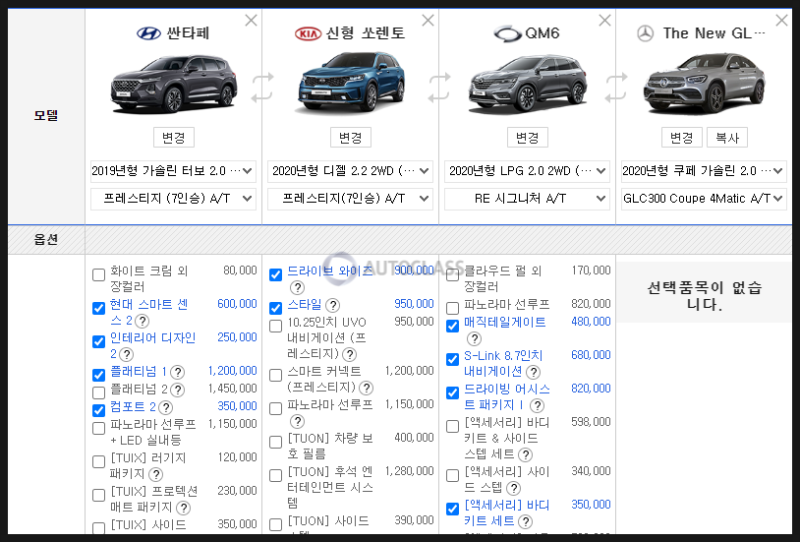This screenshot has width=800, height=542.
Task: Open help icon for [TUIX] 프로텍션 매트 패키지
Action: [x=183, y=508]
